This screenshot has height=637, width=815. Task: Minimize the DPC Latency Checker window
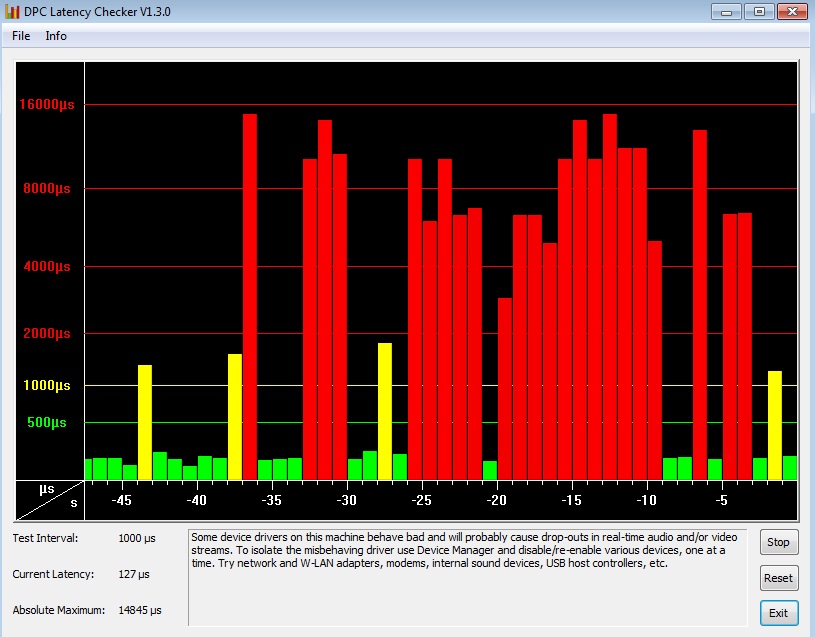(x=726, y=11)
